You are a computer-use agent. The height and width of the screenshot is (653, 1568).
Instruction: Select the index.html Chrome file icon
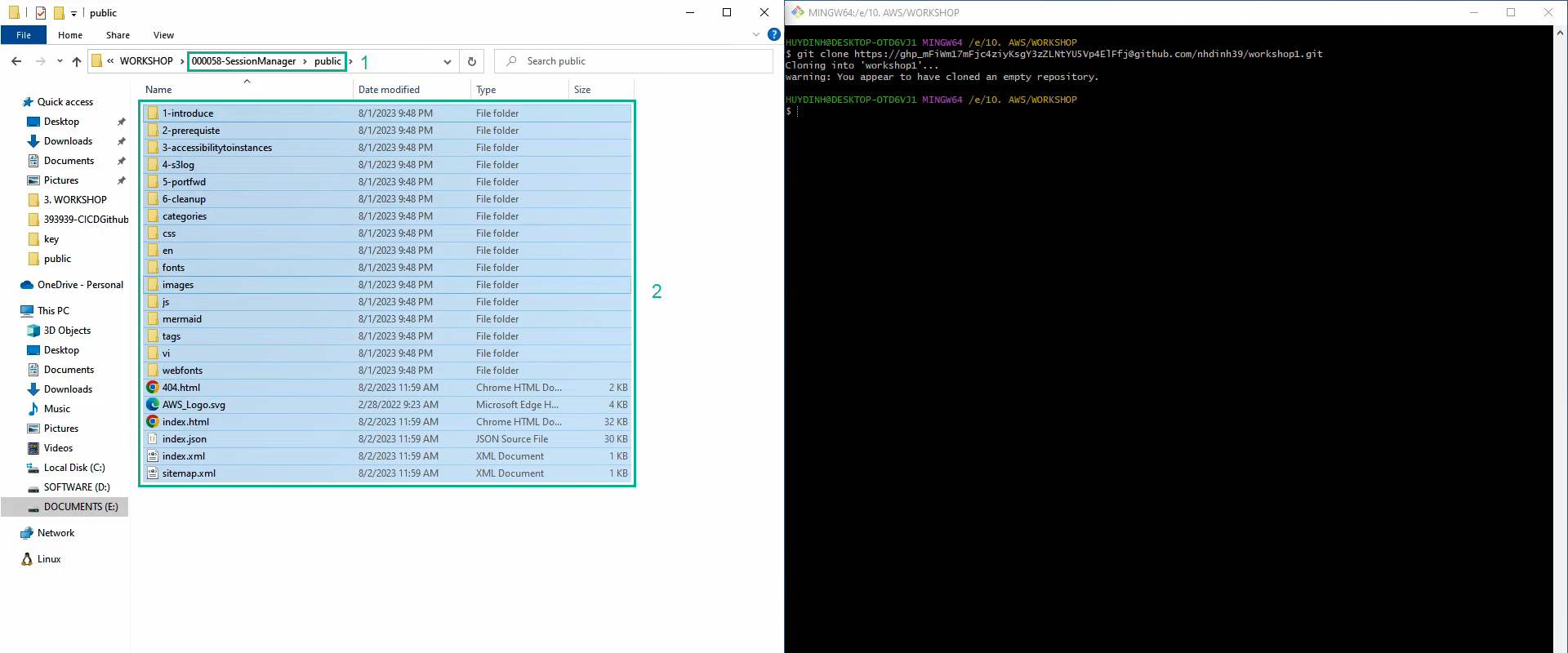(153, 422)
